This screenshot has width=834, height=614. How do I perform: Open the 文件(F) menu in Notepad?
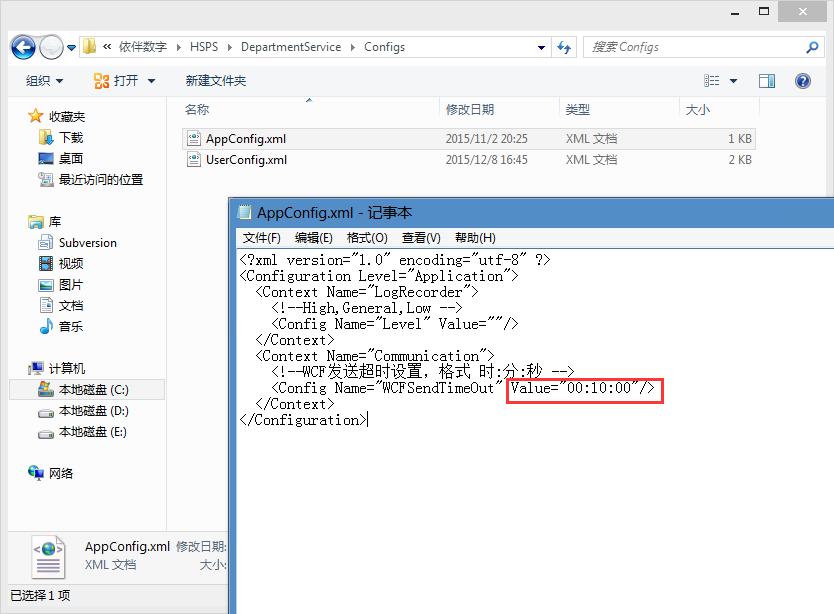click(261, 238)
